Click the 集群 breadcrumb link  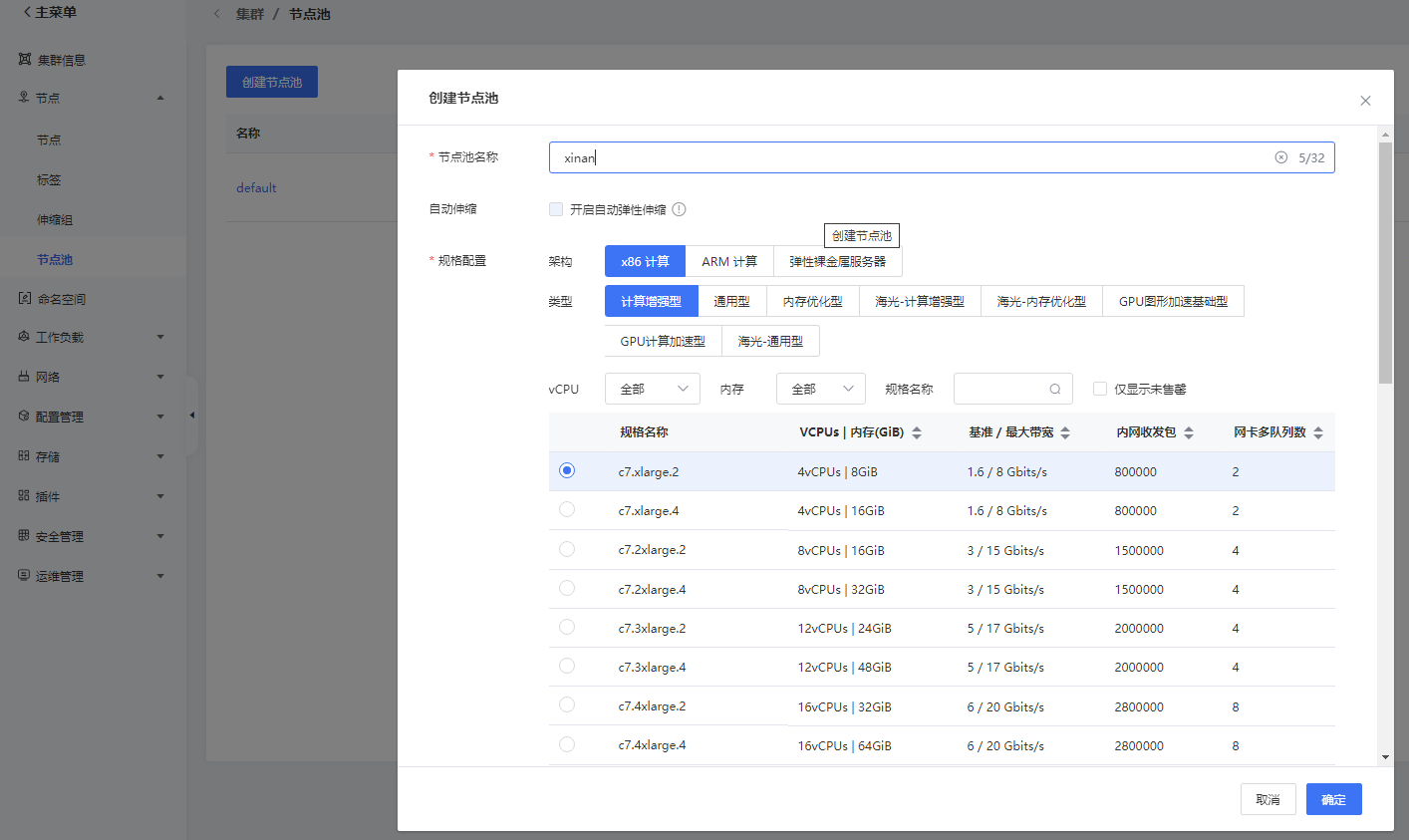250,14
